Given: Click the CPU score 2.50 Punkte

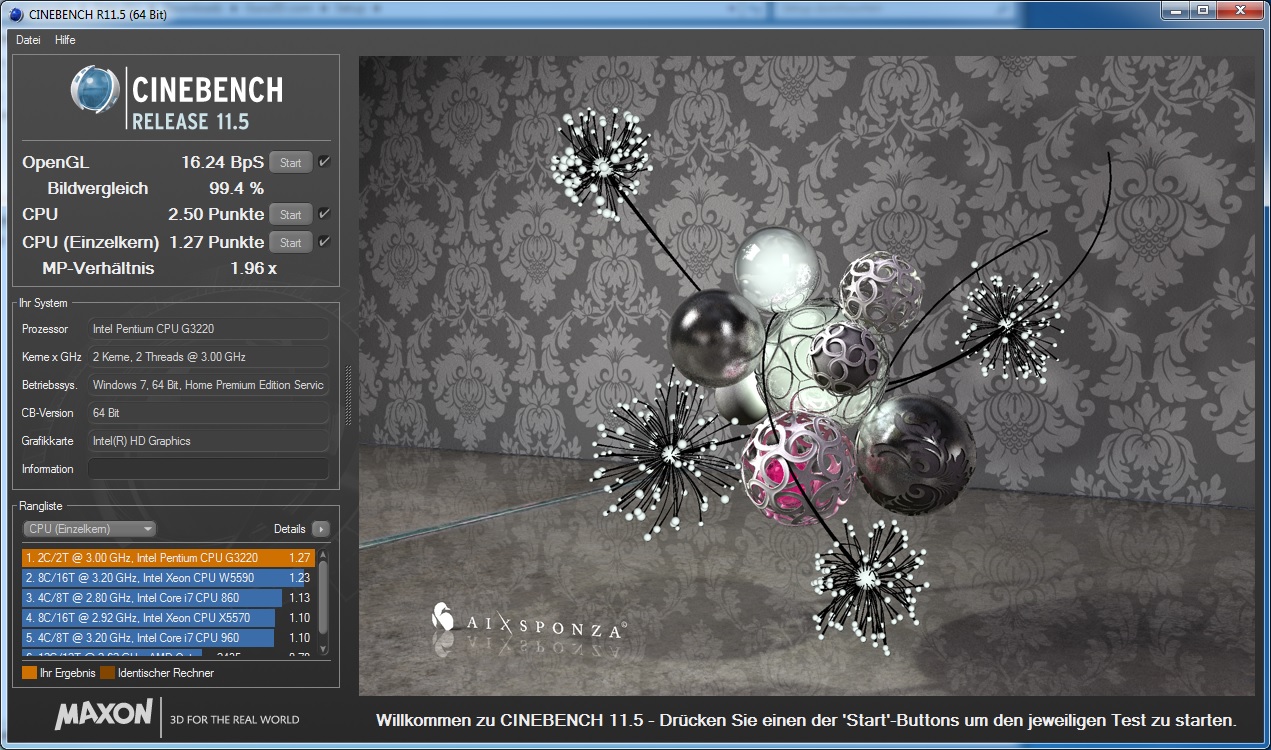Looking at the screenshot, I should (216, 214).
